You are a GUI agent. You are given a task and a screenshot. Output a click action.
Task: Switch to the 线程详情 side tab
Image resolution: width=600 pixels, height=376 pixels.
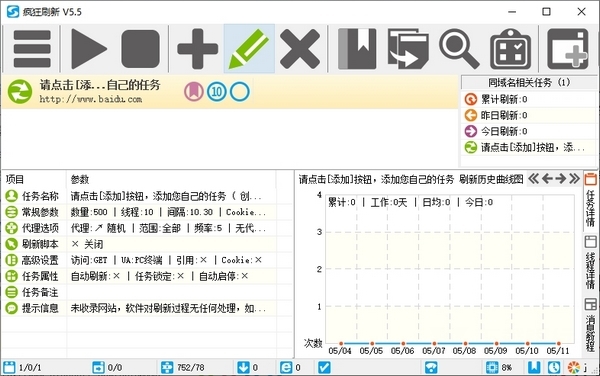[x=590, y=262]
